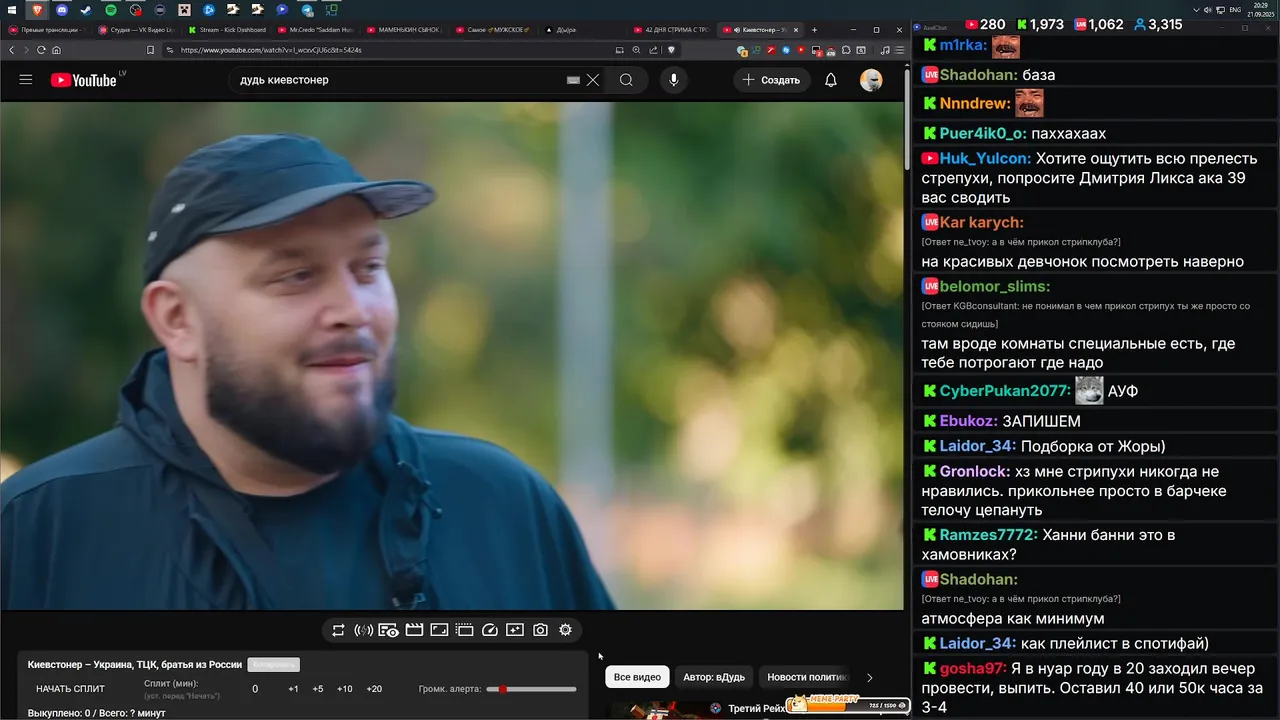
Task: Select the Все видео chip
Action: coord(637,677)
